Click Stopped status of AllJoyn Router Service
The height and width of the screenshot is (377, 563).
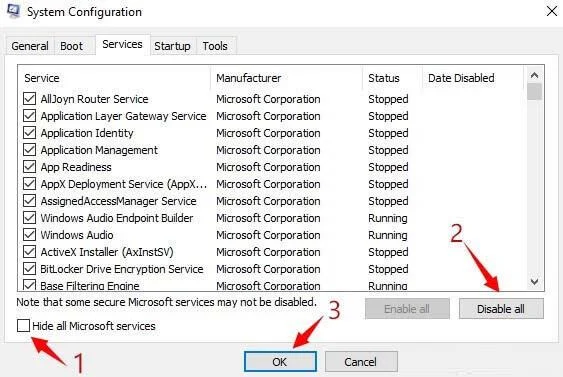[388, 99]
